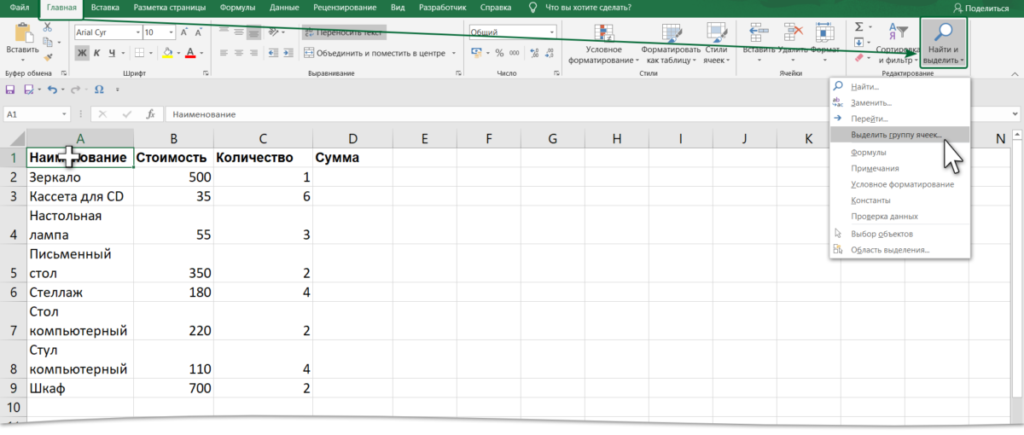Click the Copy icon in clipboard group

coord(47,42)
